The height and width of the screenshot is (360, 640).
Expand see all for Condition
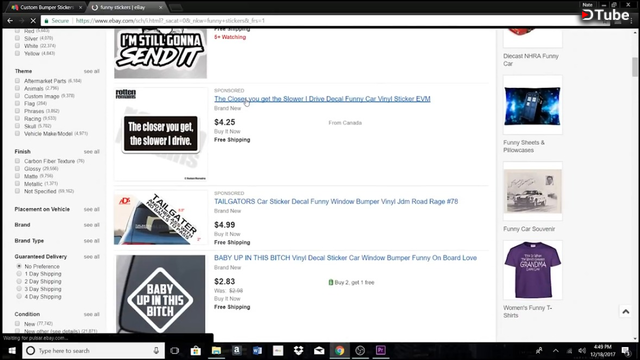[91, 314]
